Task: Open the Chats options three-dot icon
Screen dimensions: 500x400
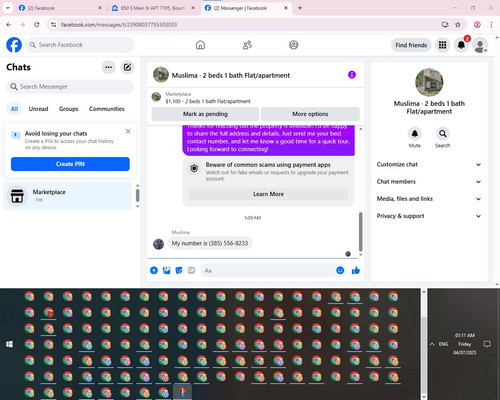Action: point(109,67)
